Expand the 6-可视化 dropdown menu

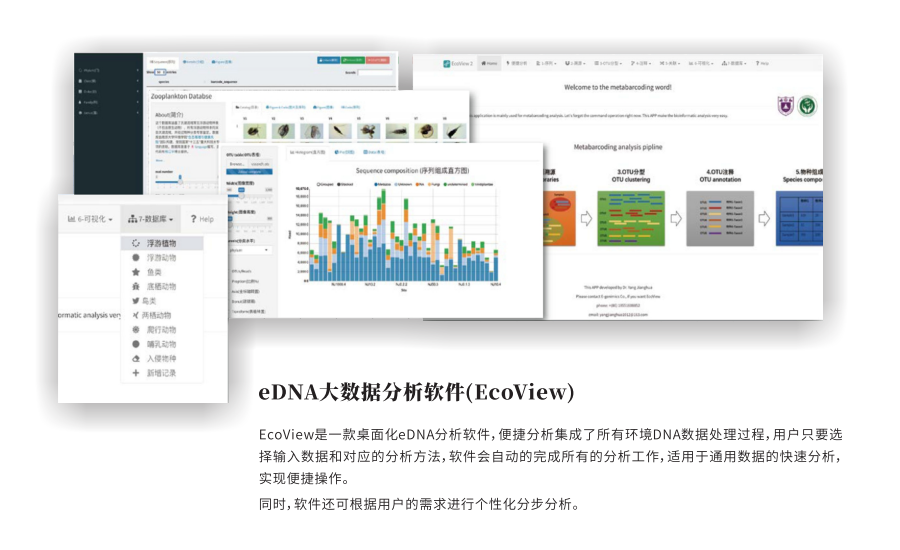click(x=89, y=218)
